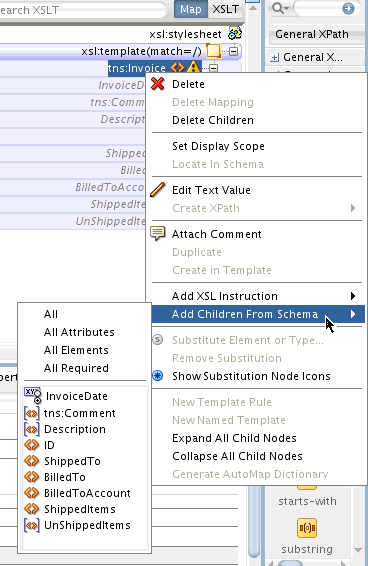Click the tns:Invoice warning triangle icon
368x566 pixels.
pos(194,67)
